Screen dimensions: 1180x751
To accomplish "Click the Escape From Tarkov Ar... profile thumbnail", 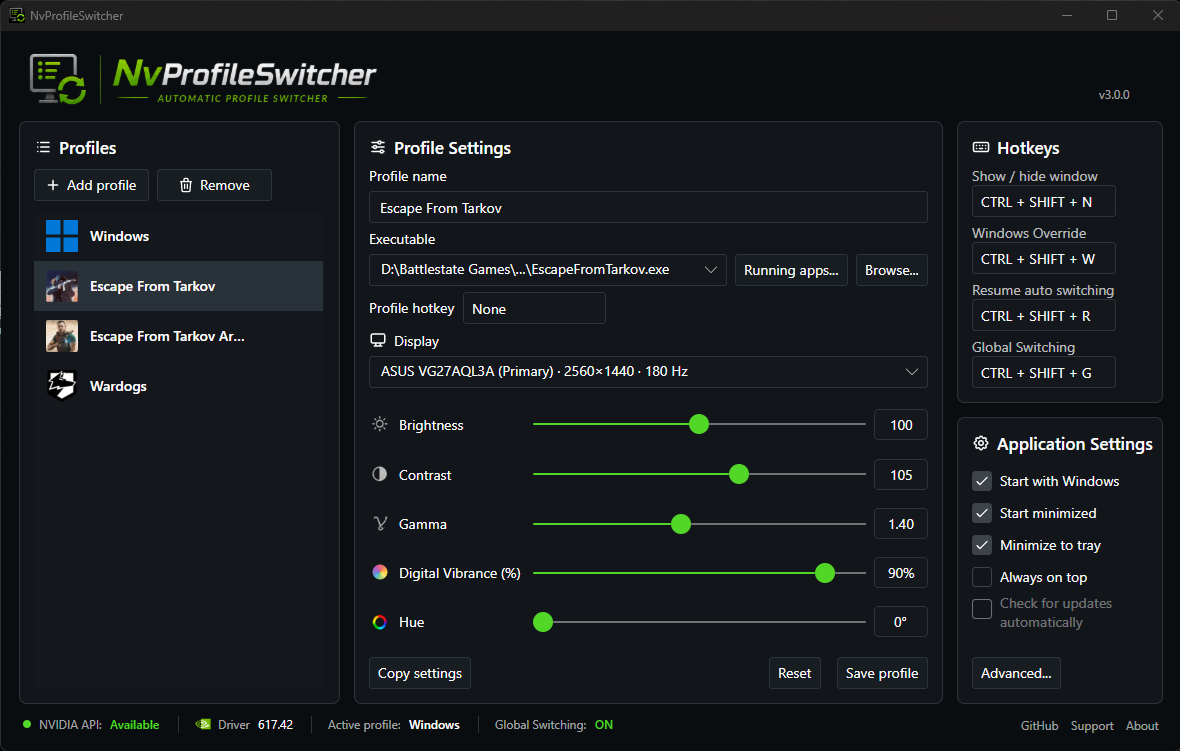I will (x=62, y=336).
